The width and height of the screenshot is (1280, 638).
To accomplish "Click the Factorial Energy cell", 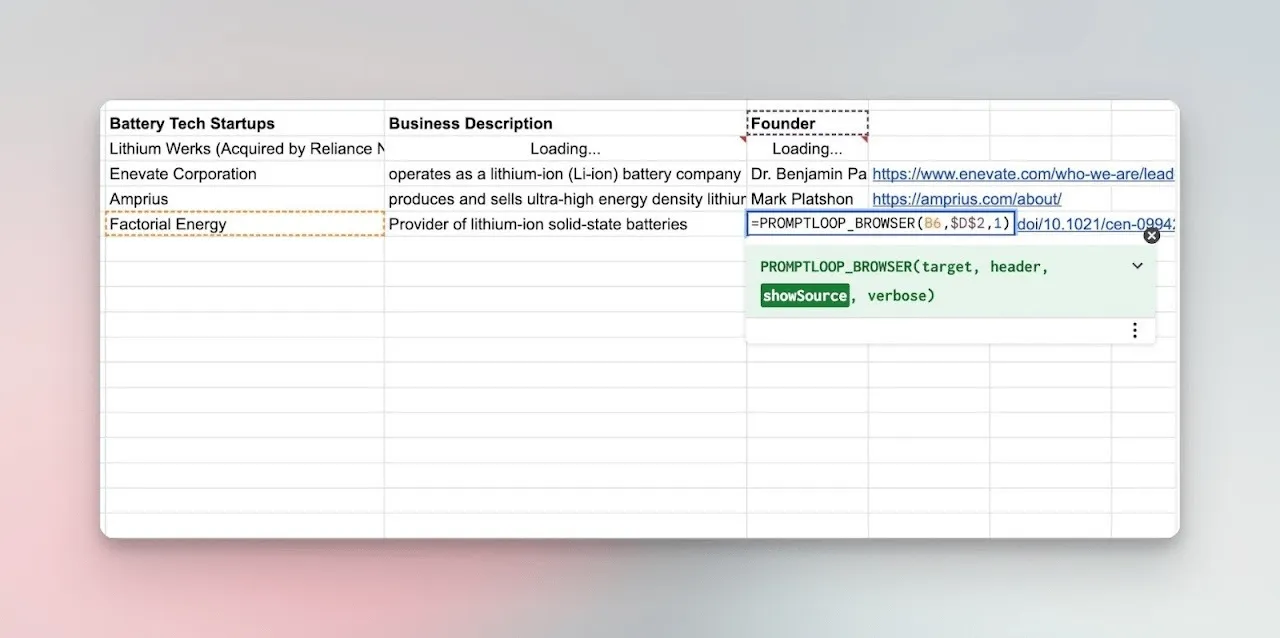I will click(x=245, y=224).
